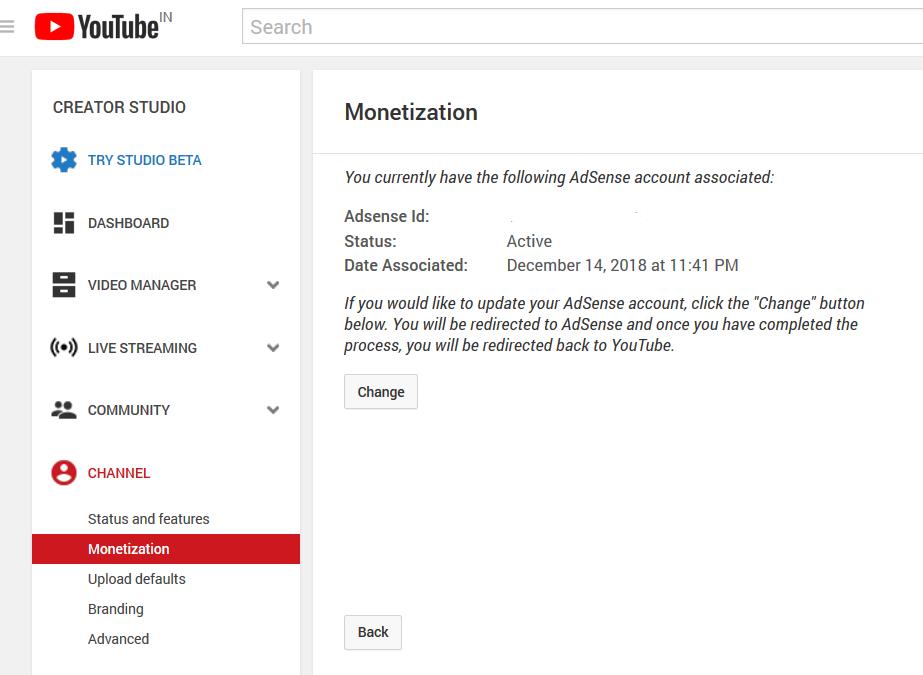
Task: Click the Live Streaming broadcast icon
Action: (x=64, y=348)
